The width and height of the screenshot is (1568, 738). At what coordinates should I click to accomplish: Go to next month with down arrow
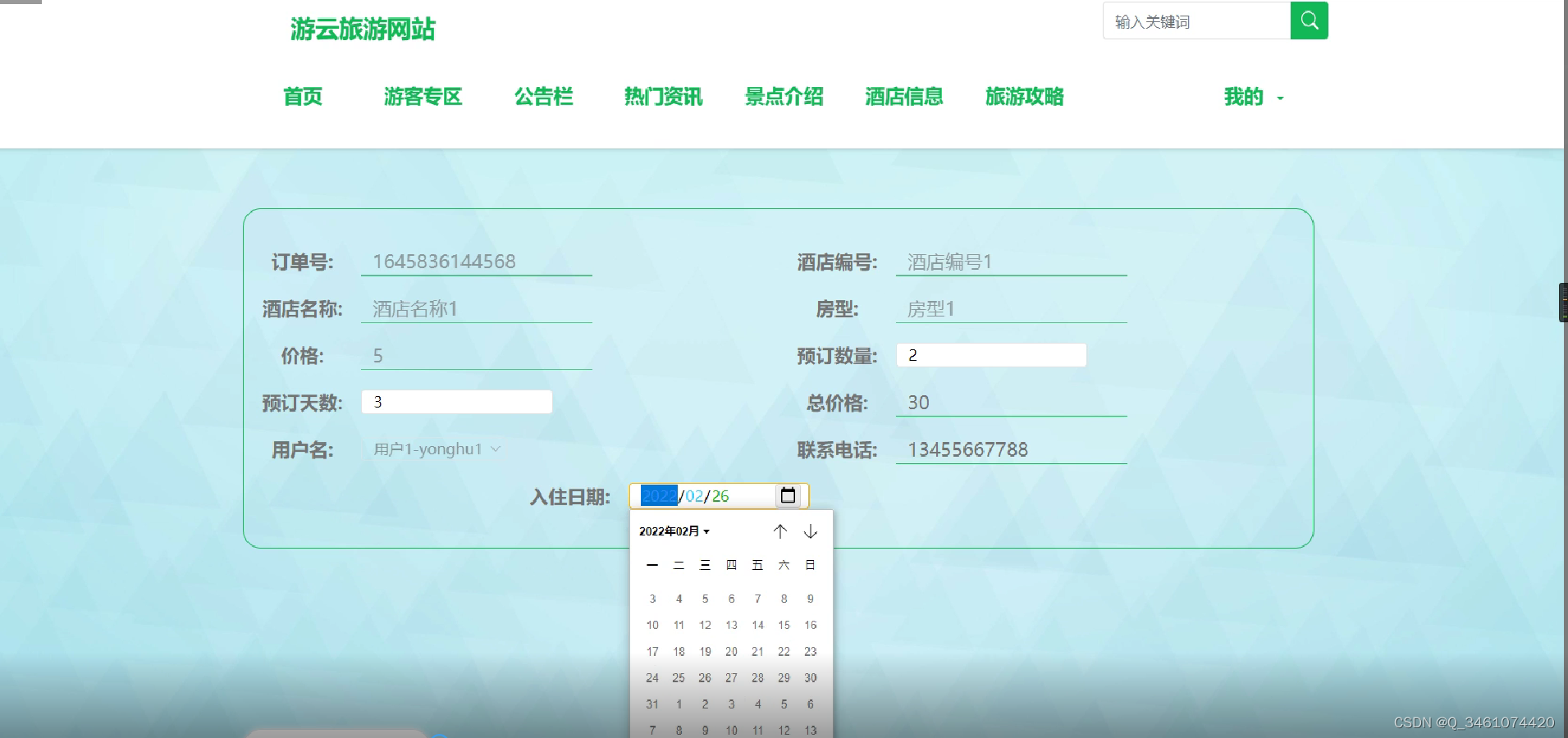(x=811, y=531)
